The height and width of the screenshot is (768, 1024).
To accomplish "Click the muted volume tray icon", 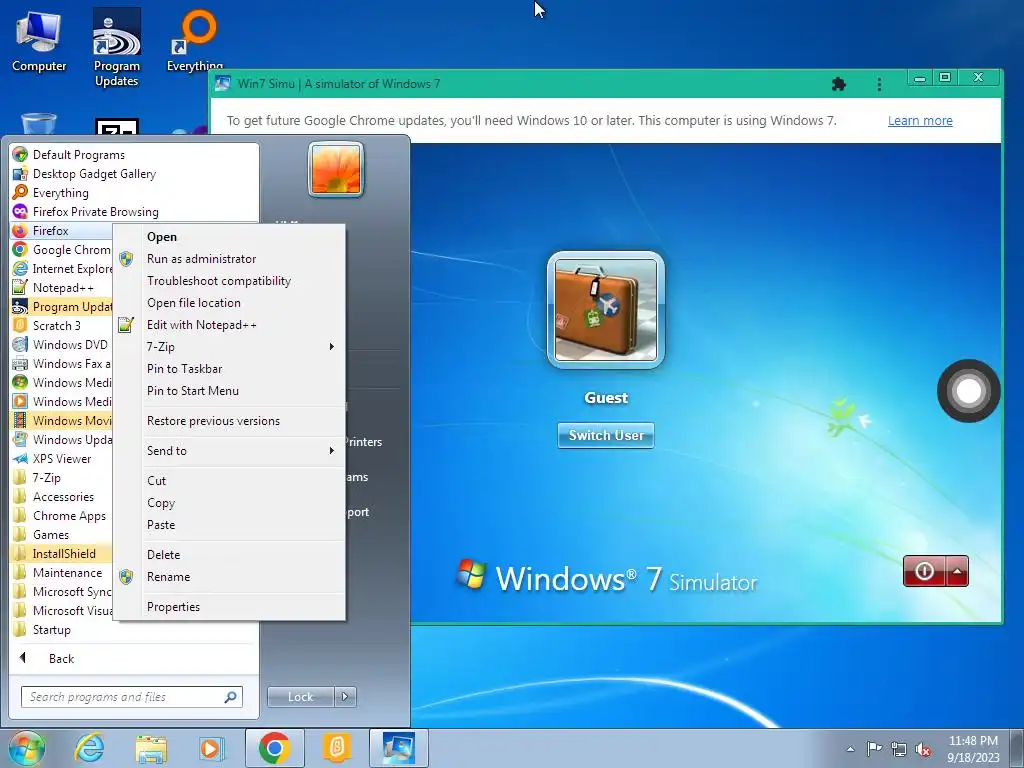I will coord(923,749).
